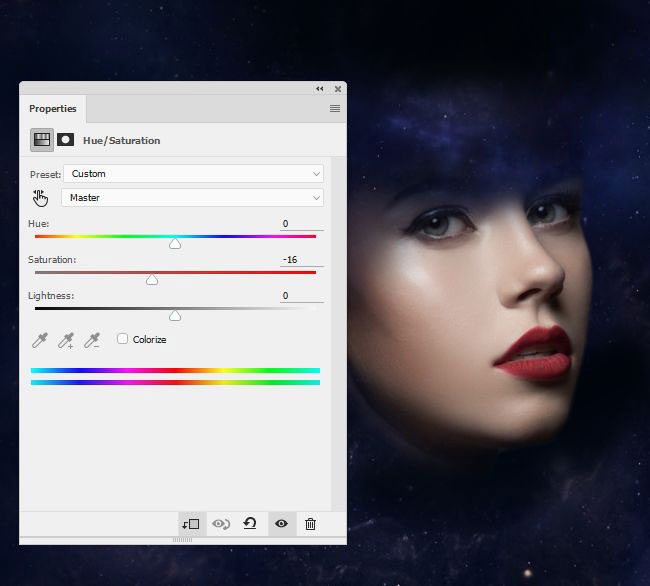
Task: Click the Hue/Saturation adjustment icon
Action: tap(42, 140)
